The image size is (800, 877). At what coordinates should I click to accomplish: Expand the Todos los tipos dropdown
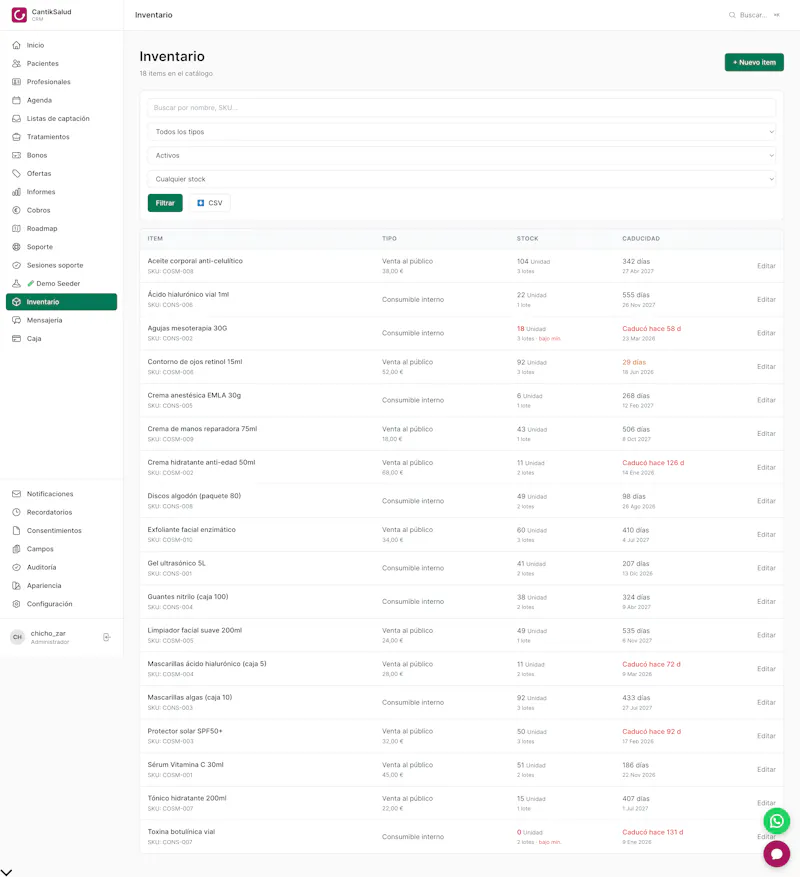pos(462,132)
